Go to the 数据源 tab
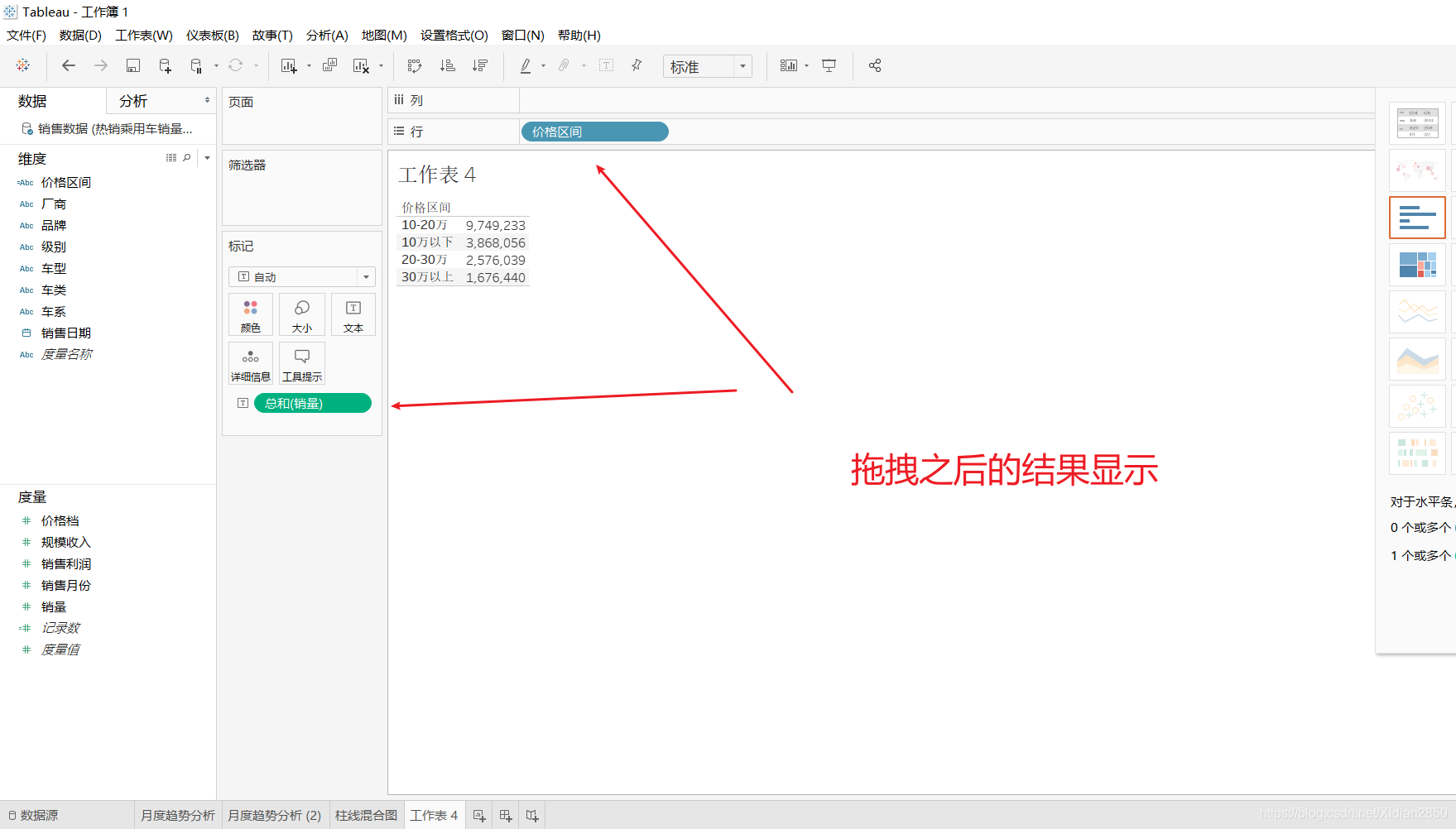Screen dimensions: 1456x829 coord(33,816)
